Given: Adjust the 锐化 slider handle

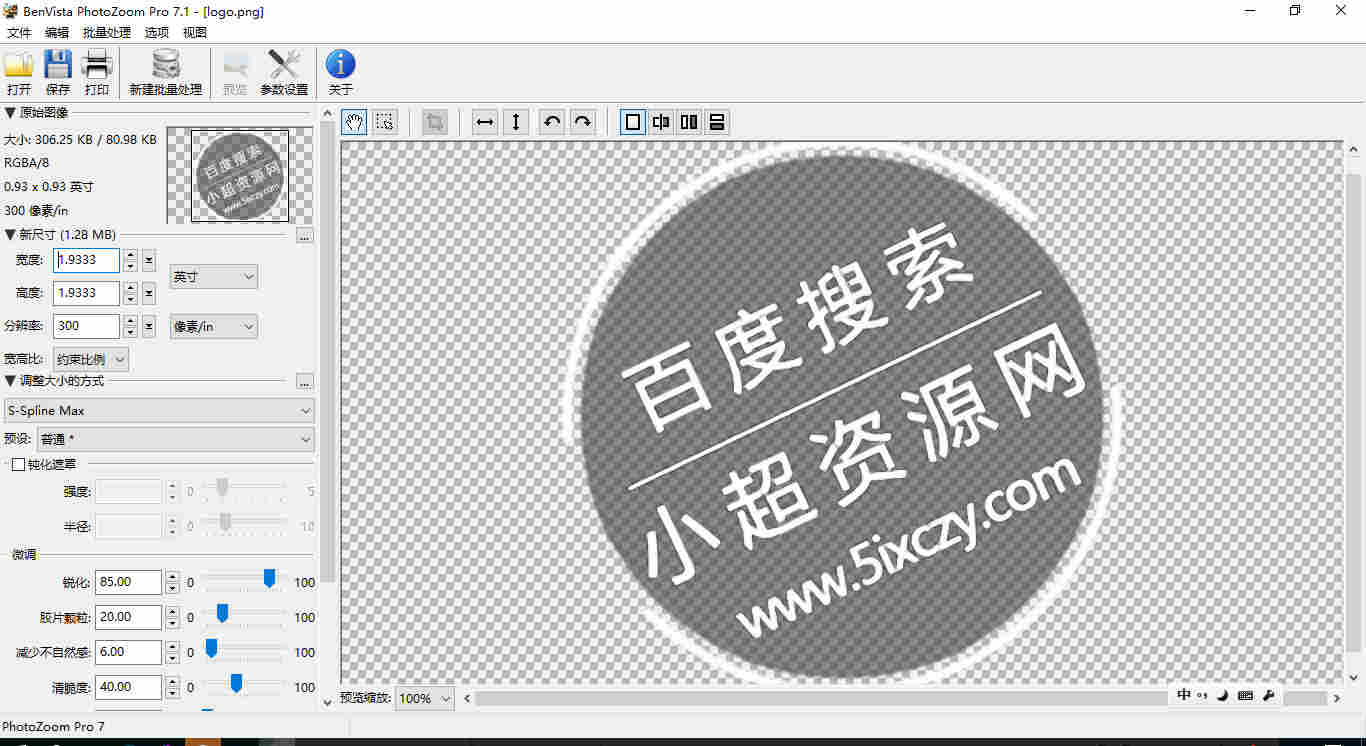Looking at the screenshot, I should (270, 578).
